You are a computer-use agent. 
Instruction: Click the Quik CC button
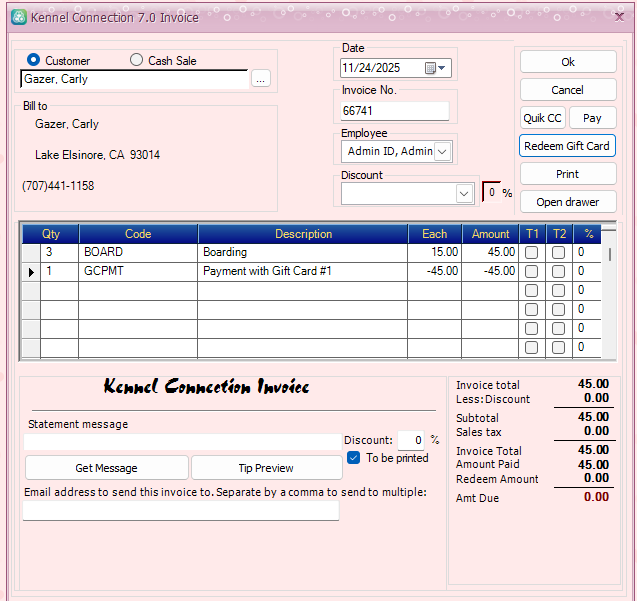point(542,118)
